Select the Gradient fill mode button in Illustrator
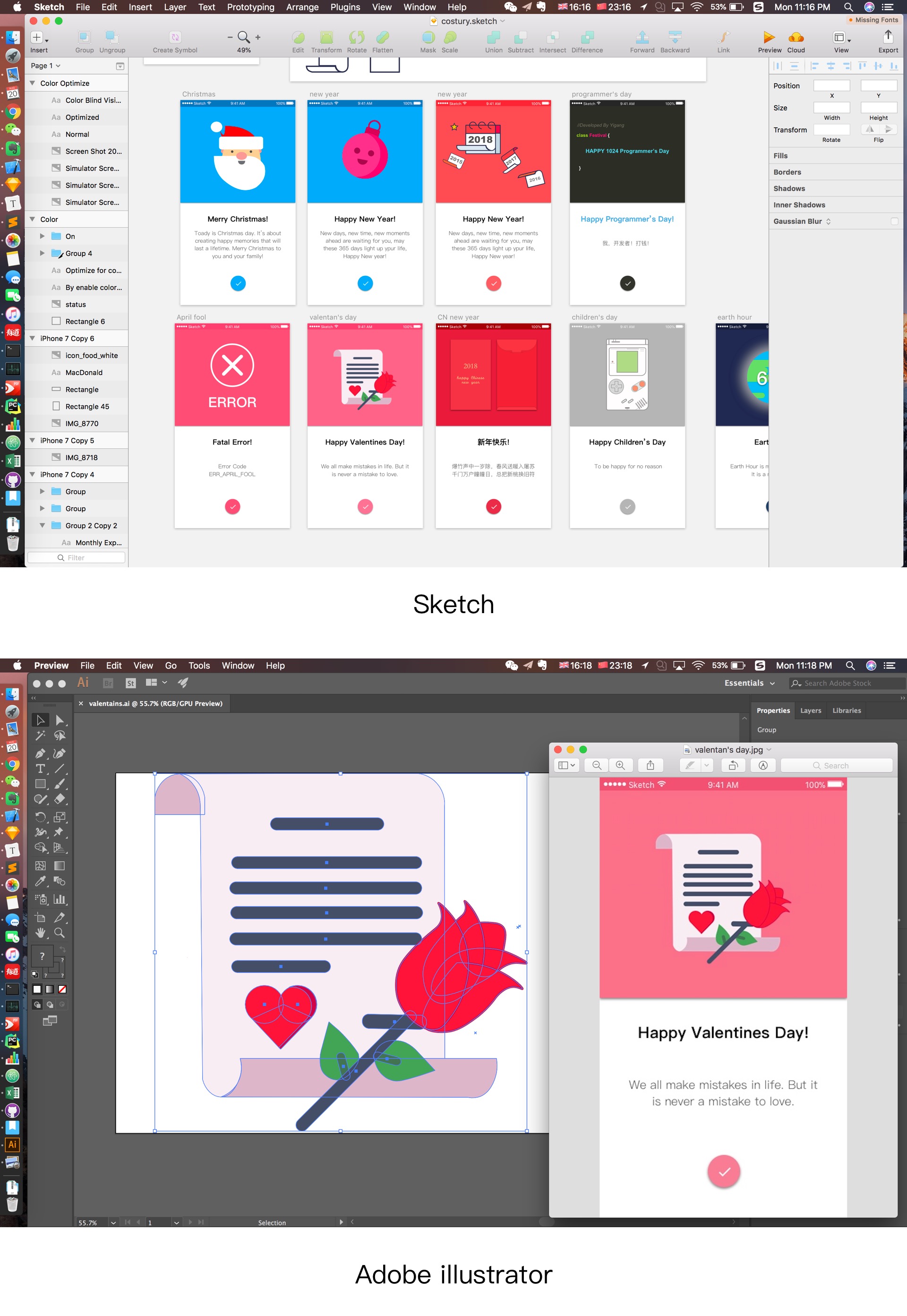Screen dimensions: 907x1316 point(50,989)
